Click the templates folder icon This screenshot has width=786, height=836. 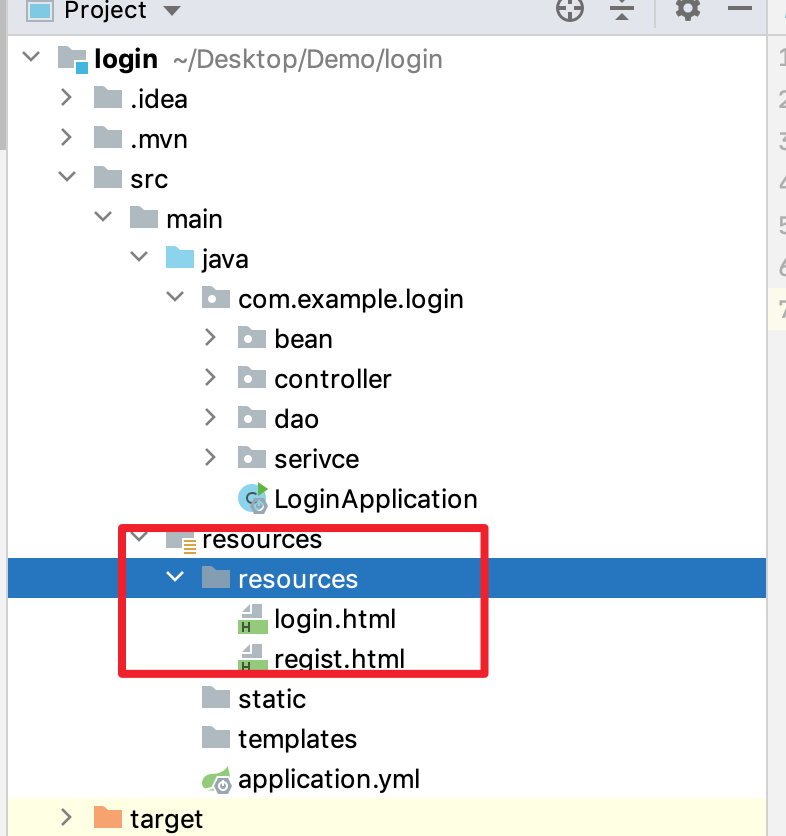[x=216, y=737]
